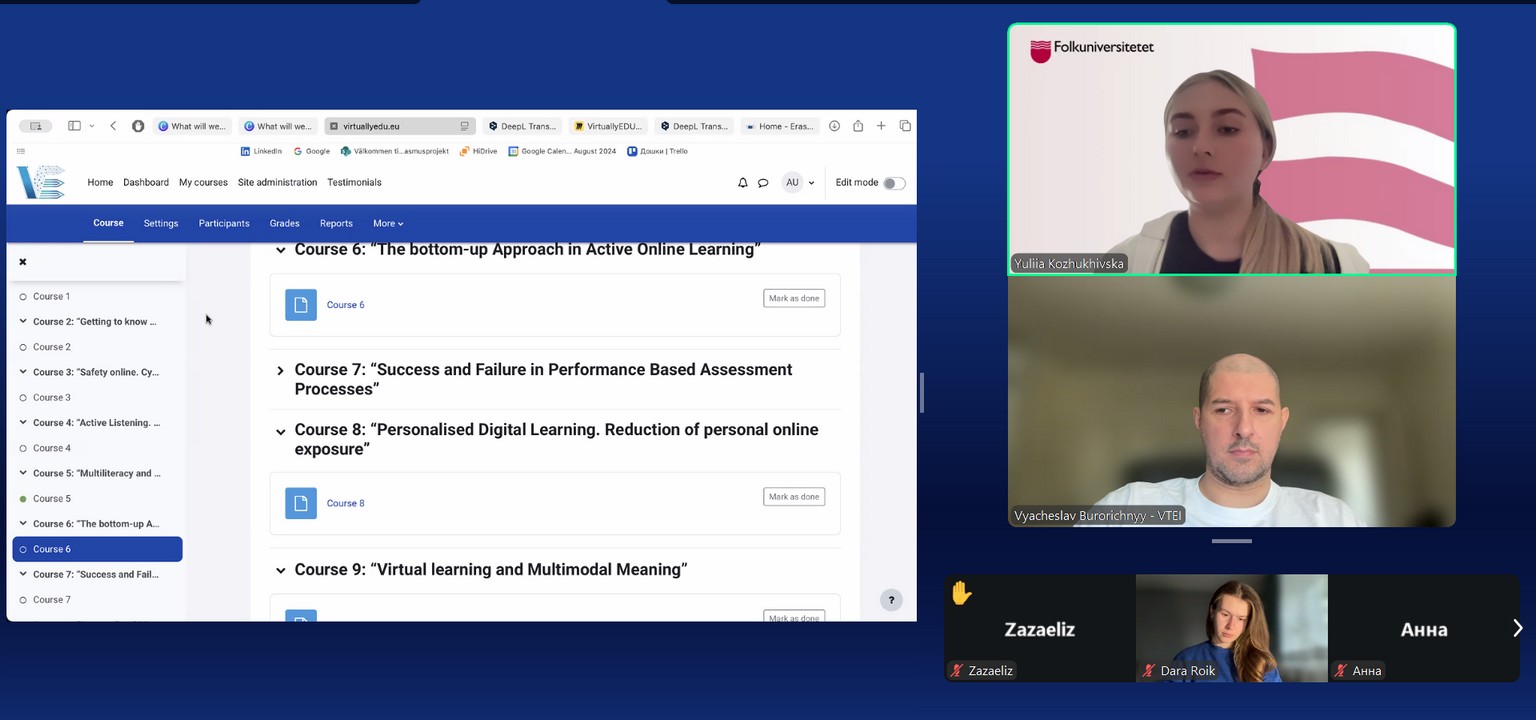
Task: Open a new browser tab with plus icon
Action: (x=881, y=126)
